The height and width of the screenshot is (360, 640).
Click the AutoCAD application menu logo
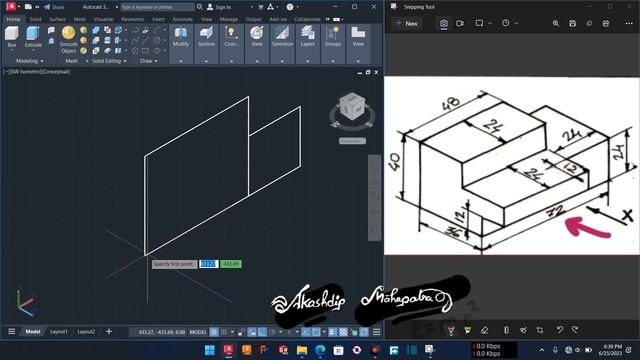tap(11, 7)
